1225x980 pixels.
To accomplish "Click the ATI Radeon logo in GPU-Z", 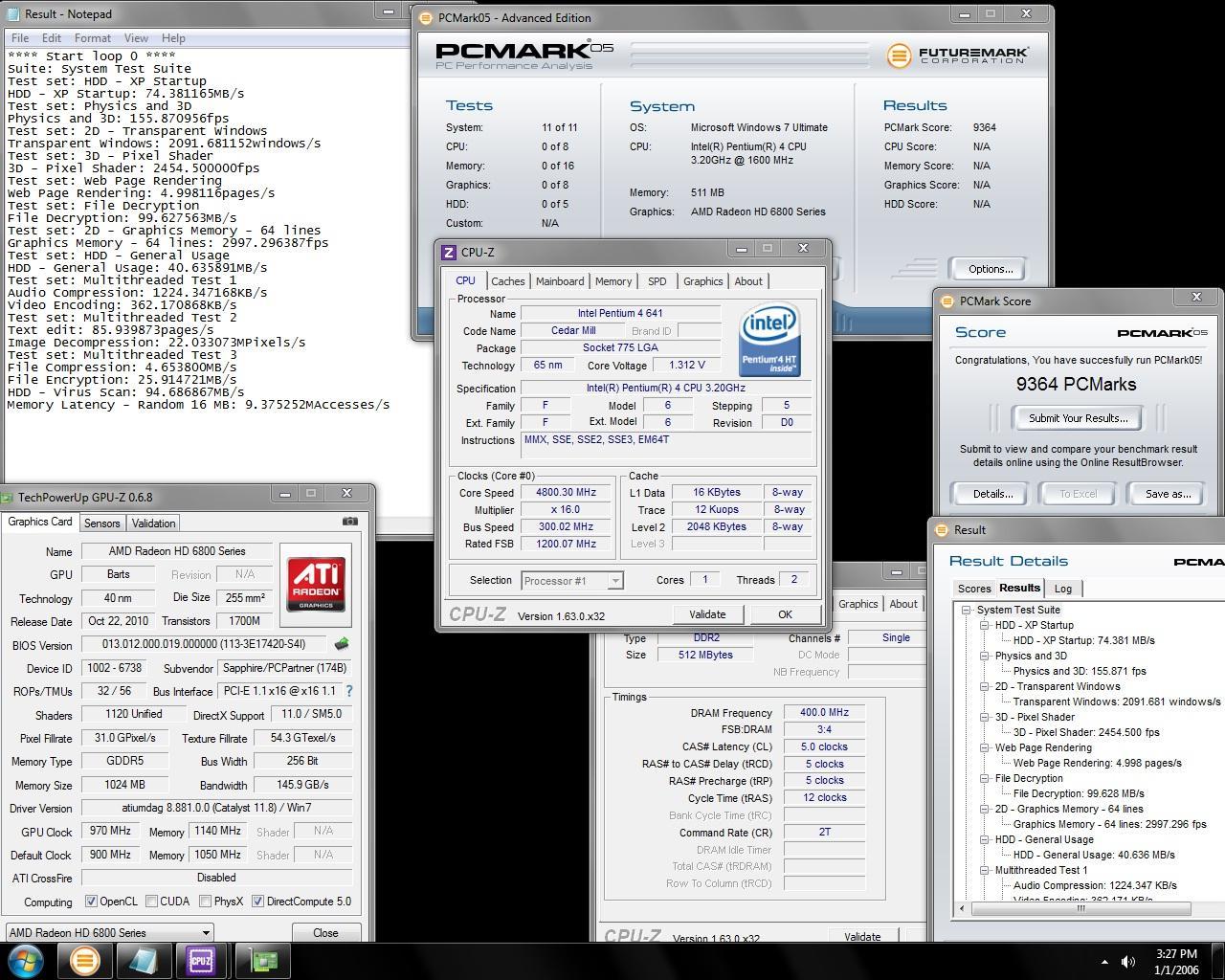I will [315, 584].
